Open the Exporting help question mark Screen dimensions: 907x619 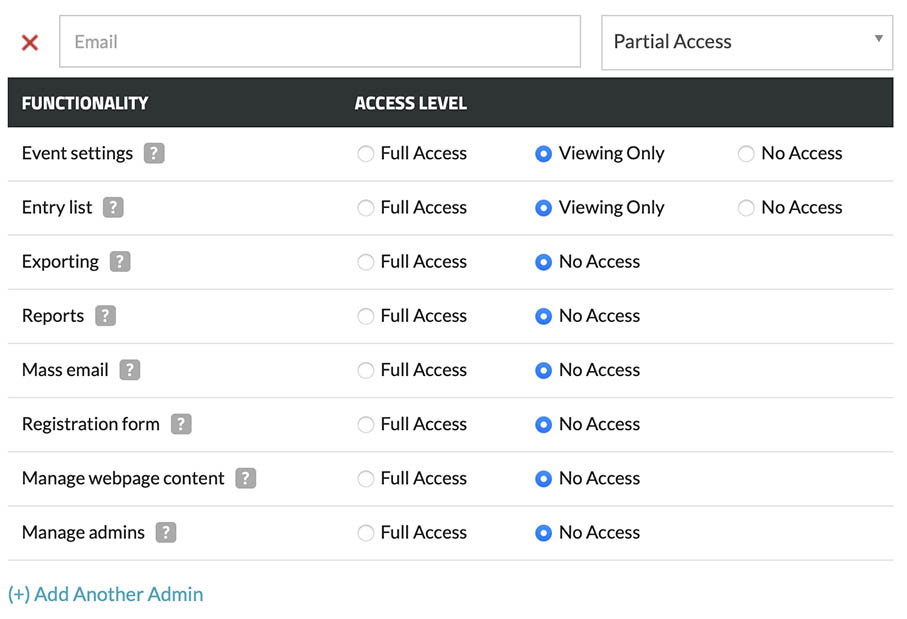point(120,262)
